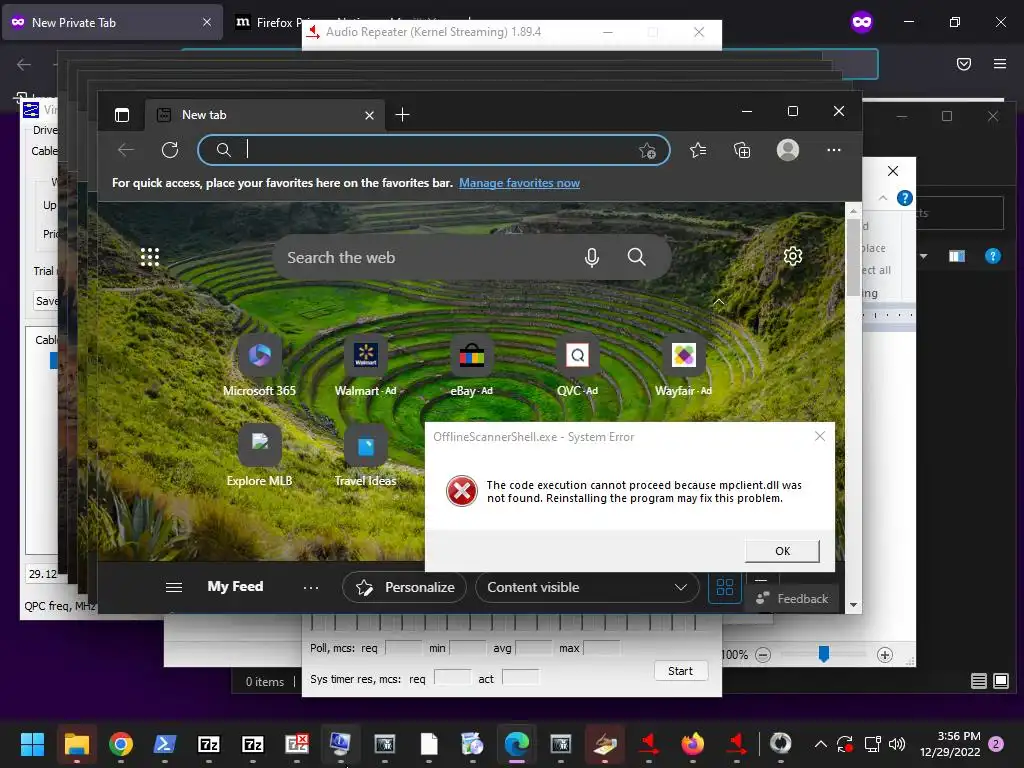Open the volume control in system tray
Screen dimensions: 1024x768
[897, 744]
